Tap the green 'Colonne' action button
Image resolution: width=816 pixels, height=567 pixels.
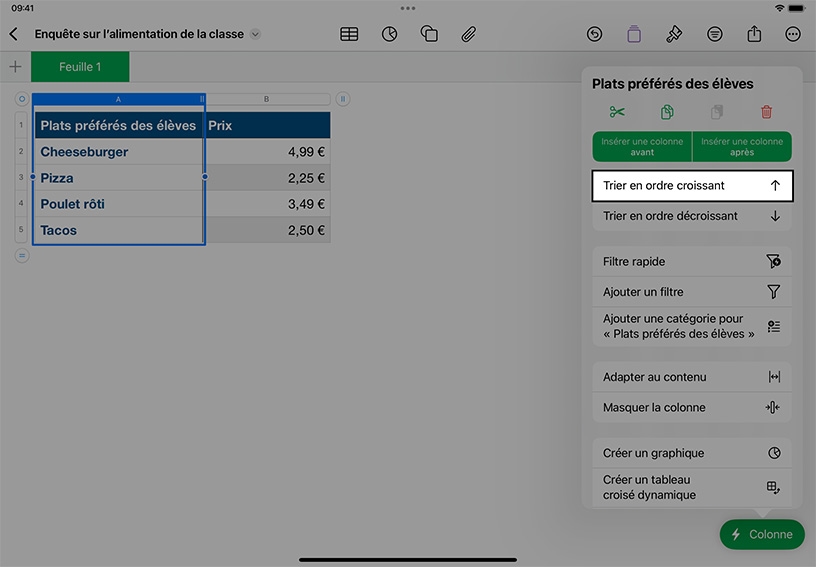(x=762, y=534)
